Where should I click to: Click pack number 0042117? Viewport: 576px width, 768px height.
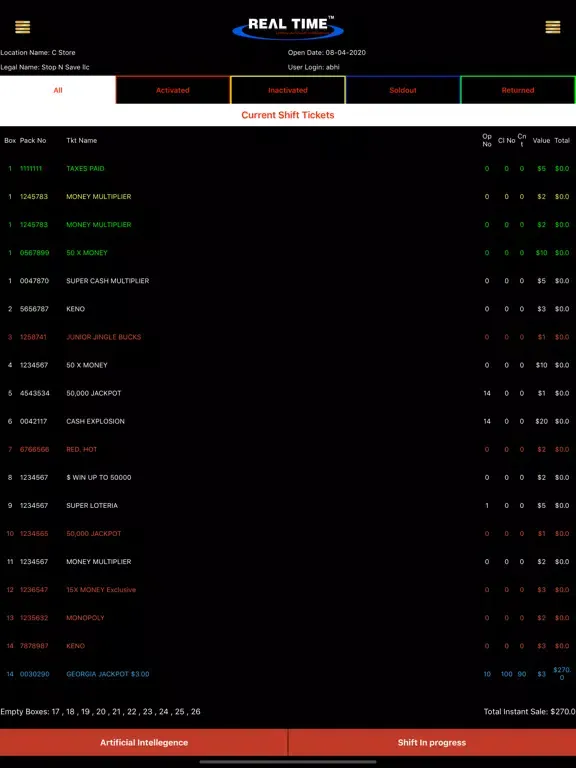pyautogui.click(x=33, y=422)
